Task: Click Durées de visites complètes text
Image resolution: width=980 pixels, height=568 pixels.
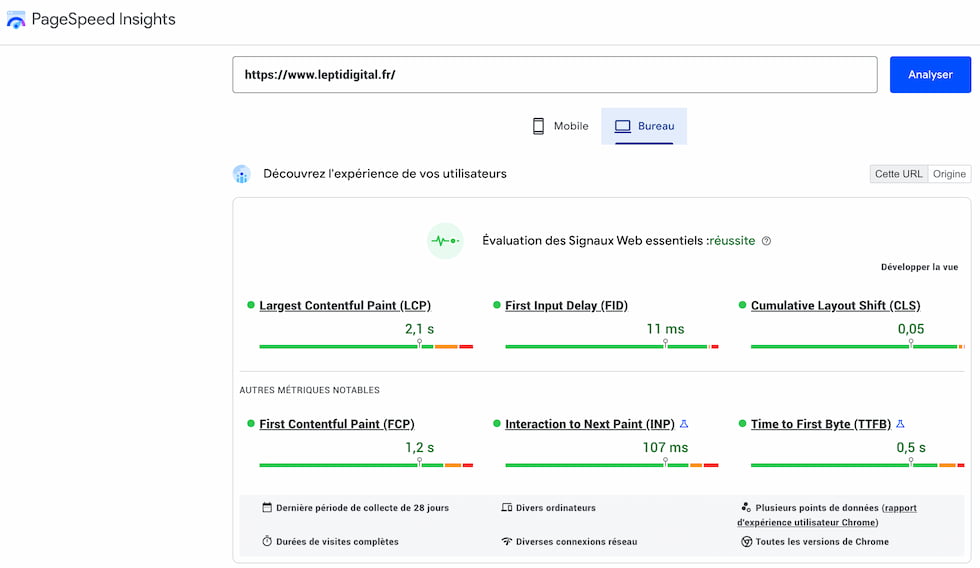Action: [x=337, y=542]
